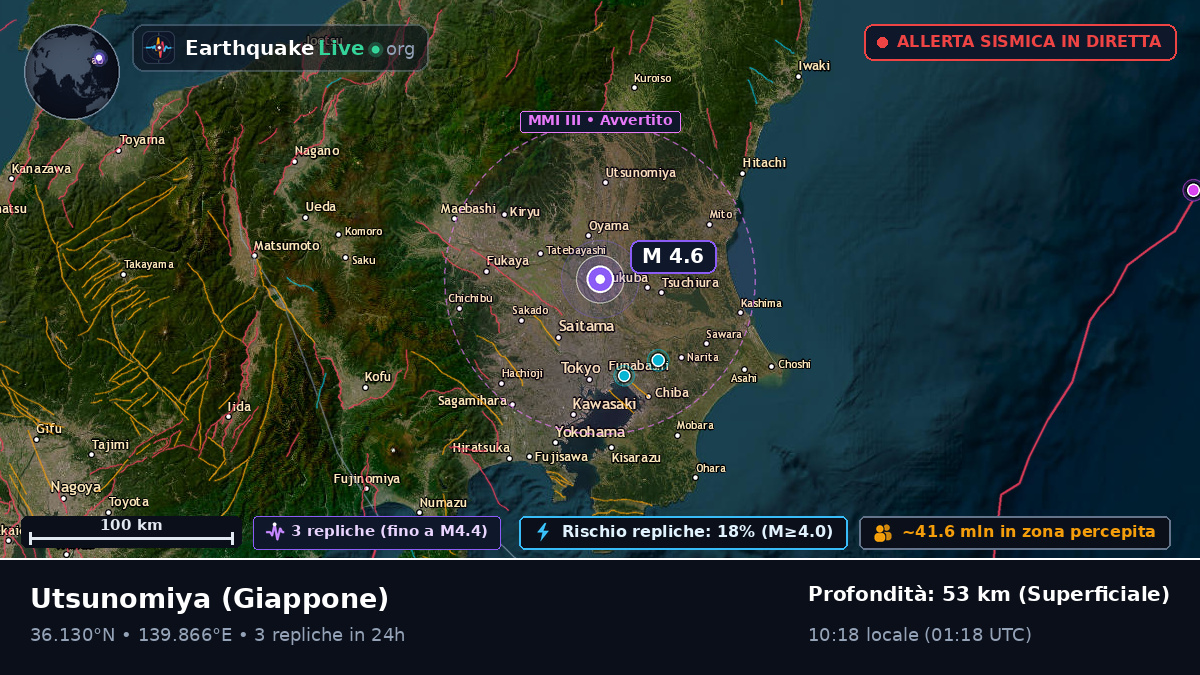Select the Rischio repliche 18% badge

684,532
